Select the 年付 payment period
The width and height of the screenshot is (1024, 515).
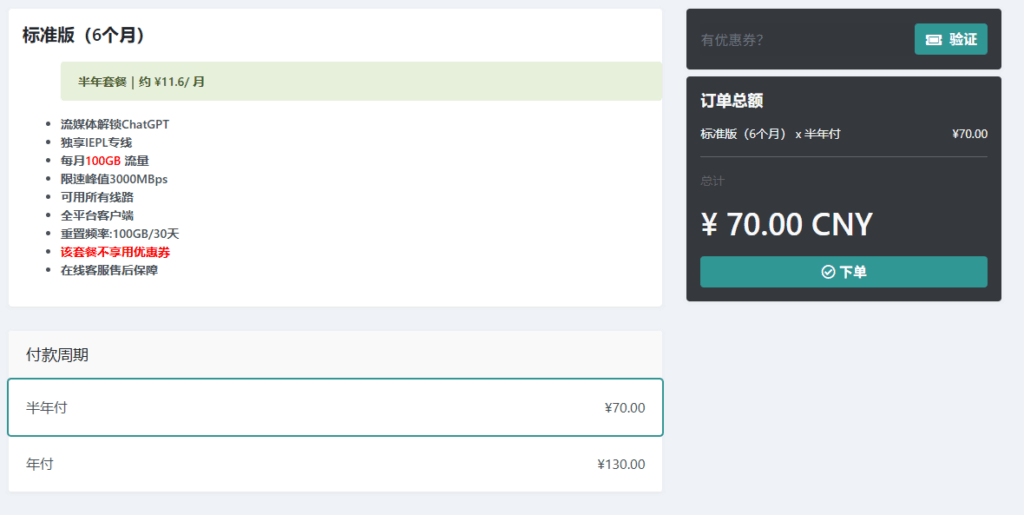coord(336,464)
